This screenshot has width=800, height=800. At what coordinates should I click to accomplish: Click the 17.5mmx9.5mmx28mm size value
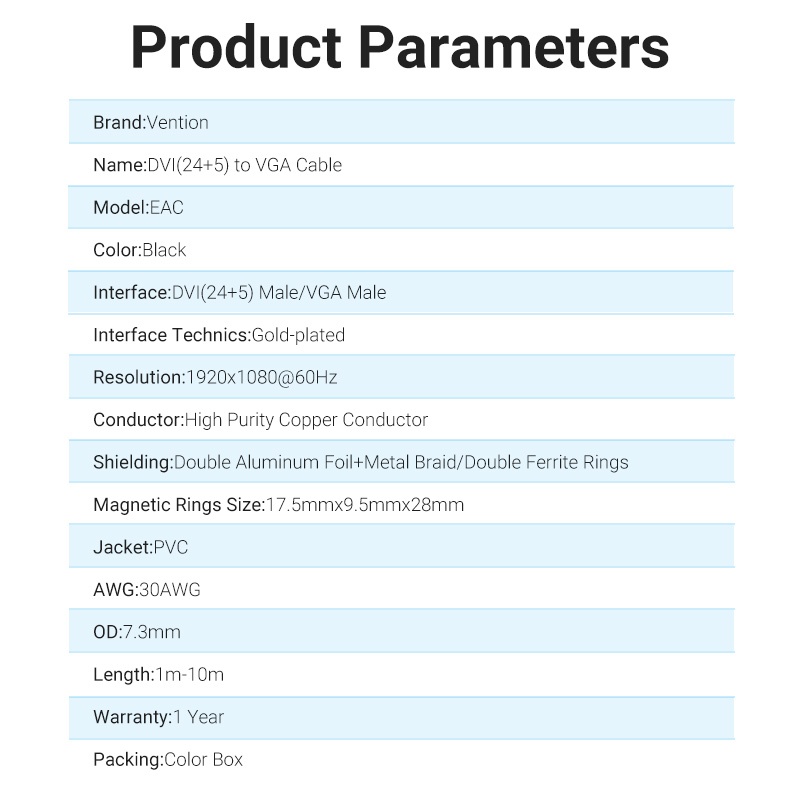point(365,505)
